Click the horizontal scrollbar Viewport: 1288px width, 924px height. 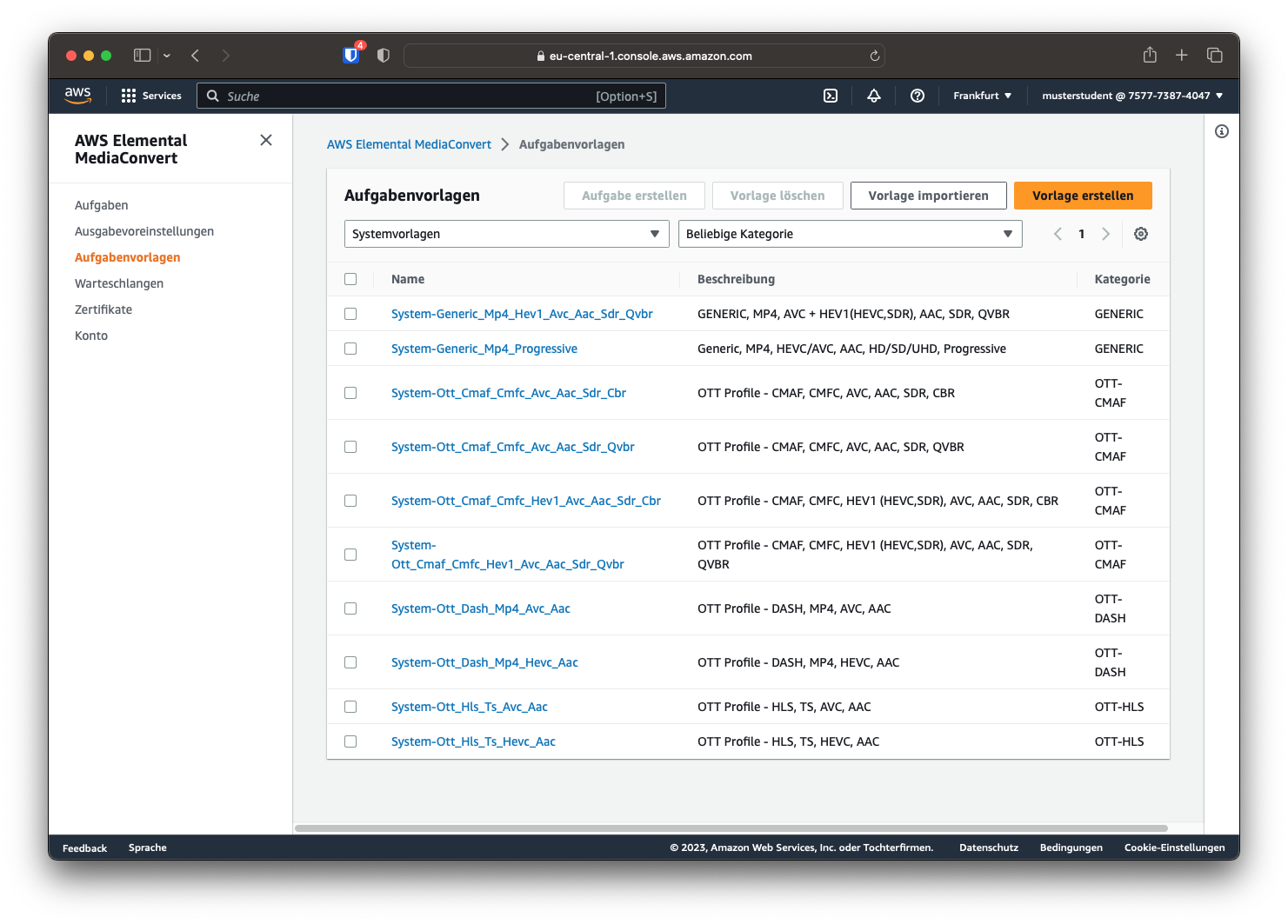731,828
